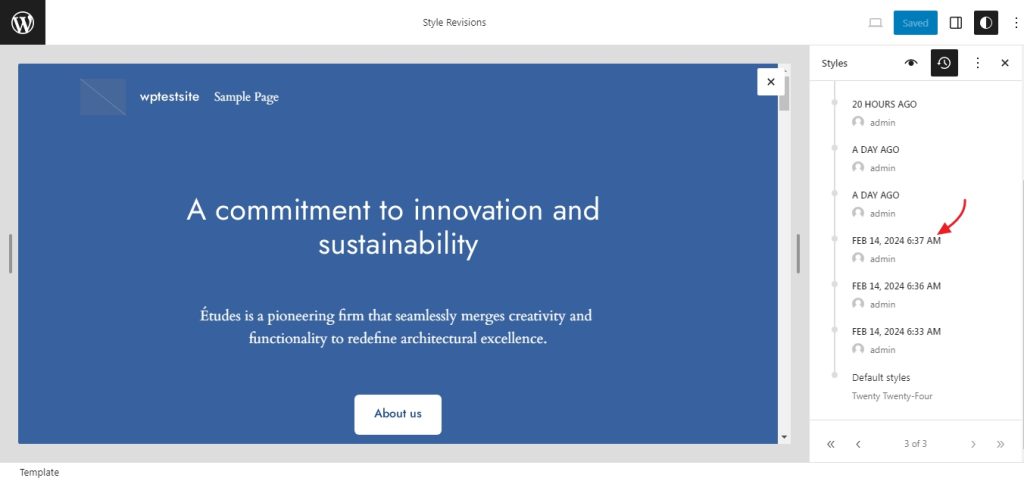Click admin avatar under 6:36 AM revision
This screenshot has width=1024, height=481.
(x=858, y=303)
